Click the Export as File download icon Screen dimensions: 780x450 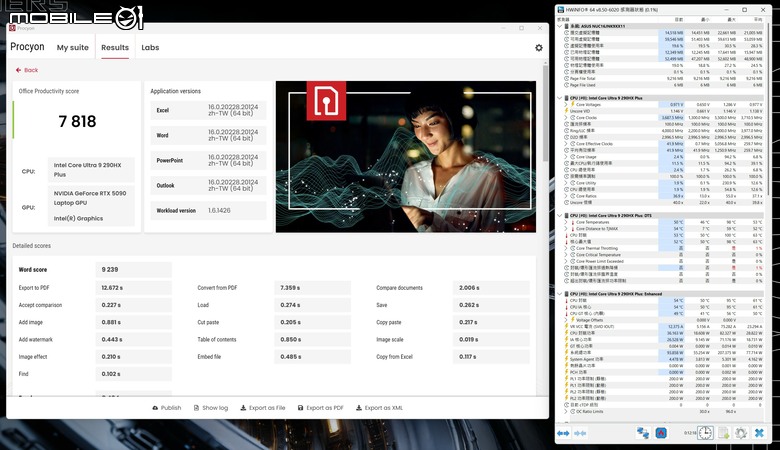243,408
